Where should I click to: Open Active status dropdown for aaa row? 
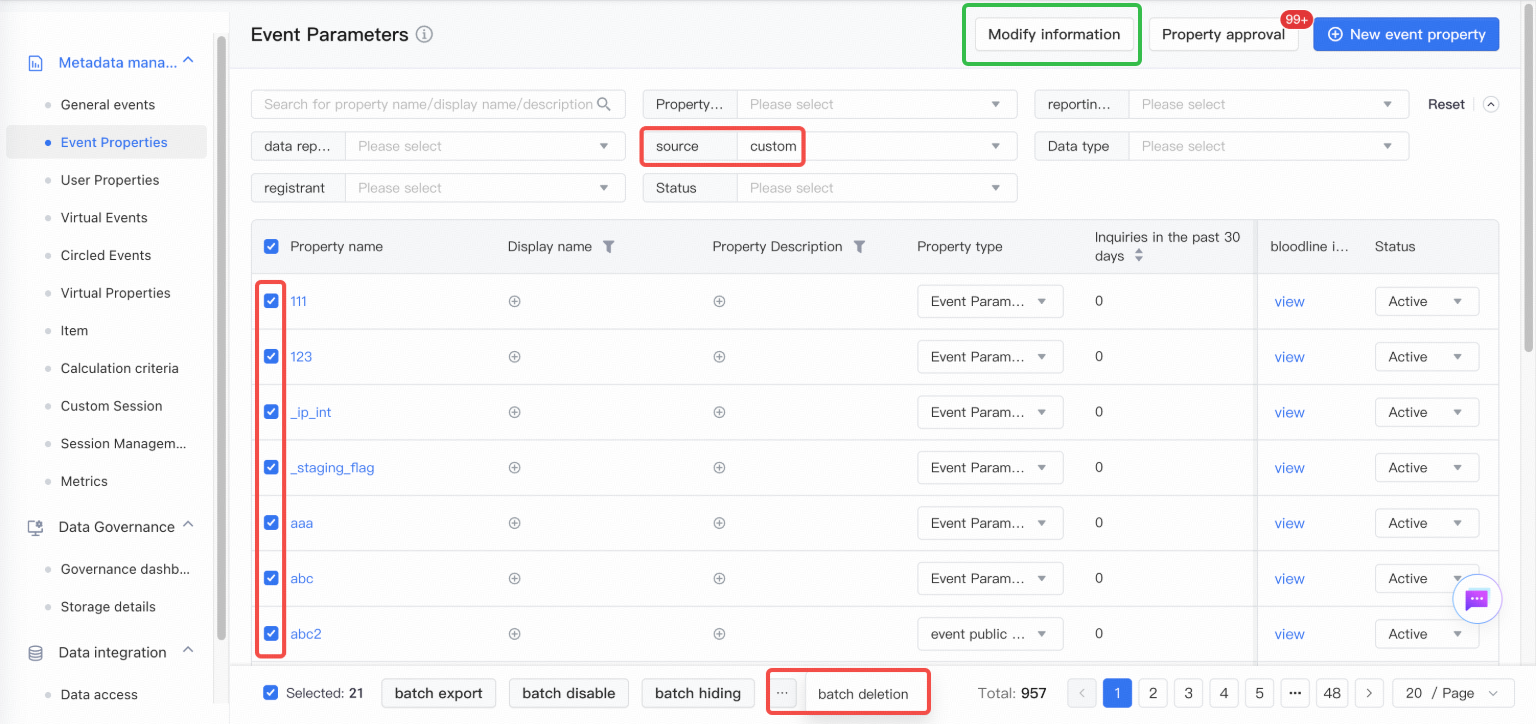point(1427,523)
